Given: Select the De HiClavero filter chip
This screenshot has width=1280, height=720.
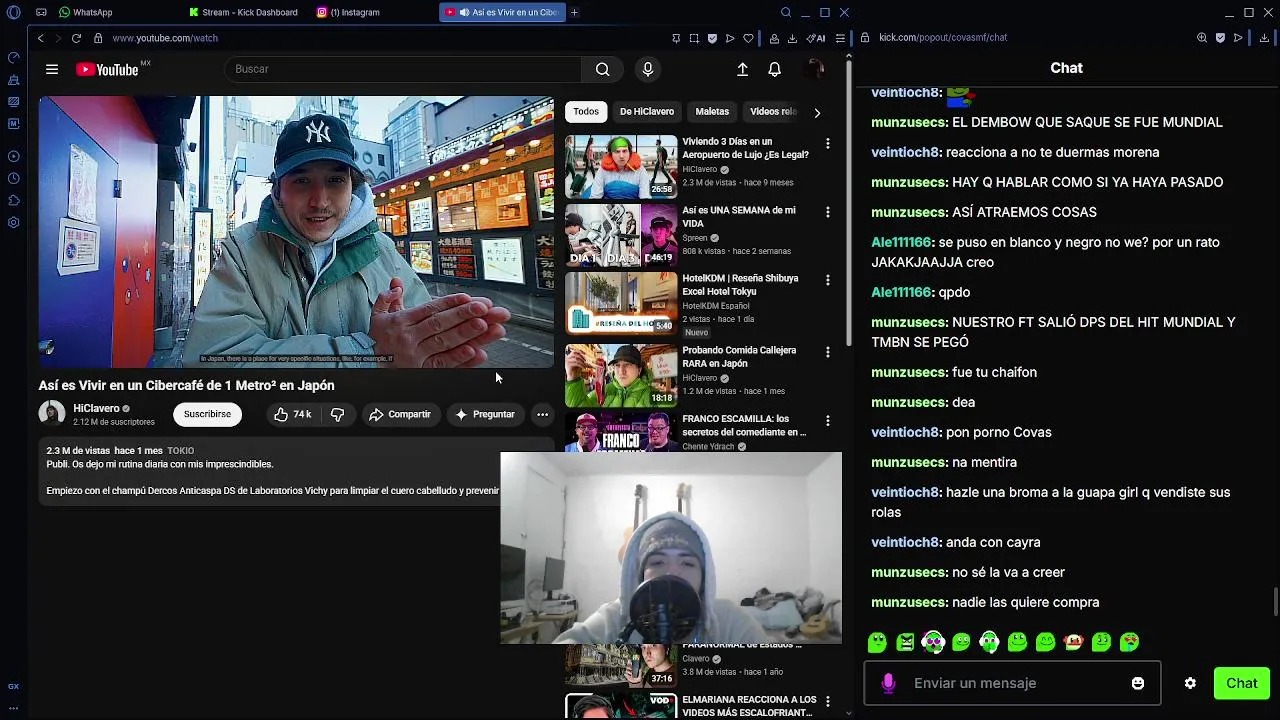Looking at the screenshot, I should tap(647, 111).
